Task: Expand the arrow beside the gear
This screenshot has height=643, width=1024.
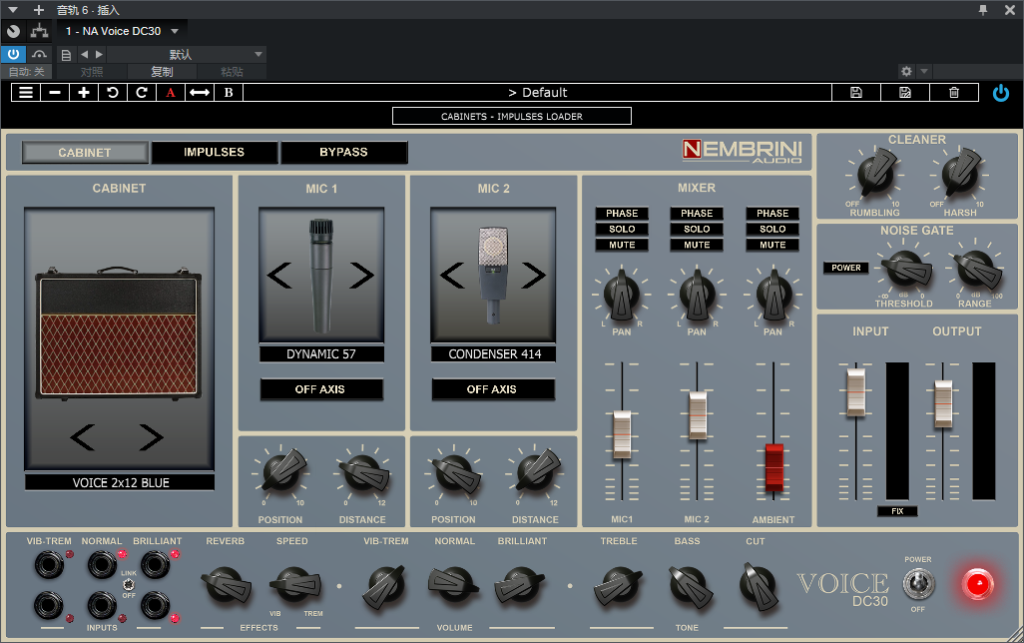Action: [x=923, y=71]
